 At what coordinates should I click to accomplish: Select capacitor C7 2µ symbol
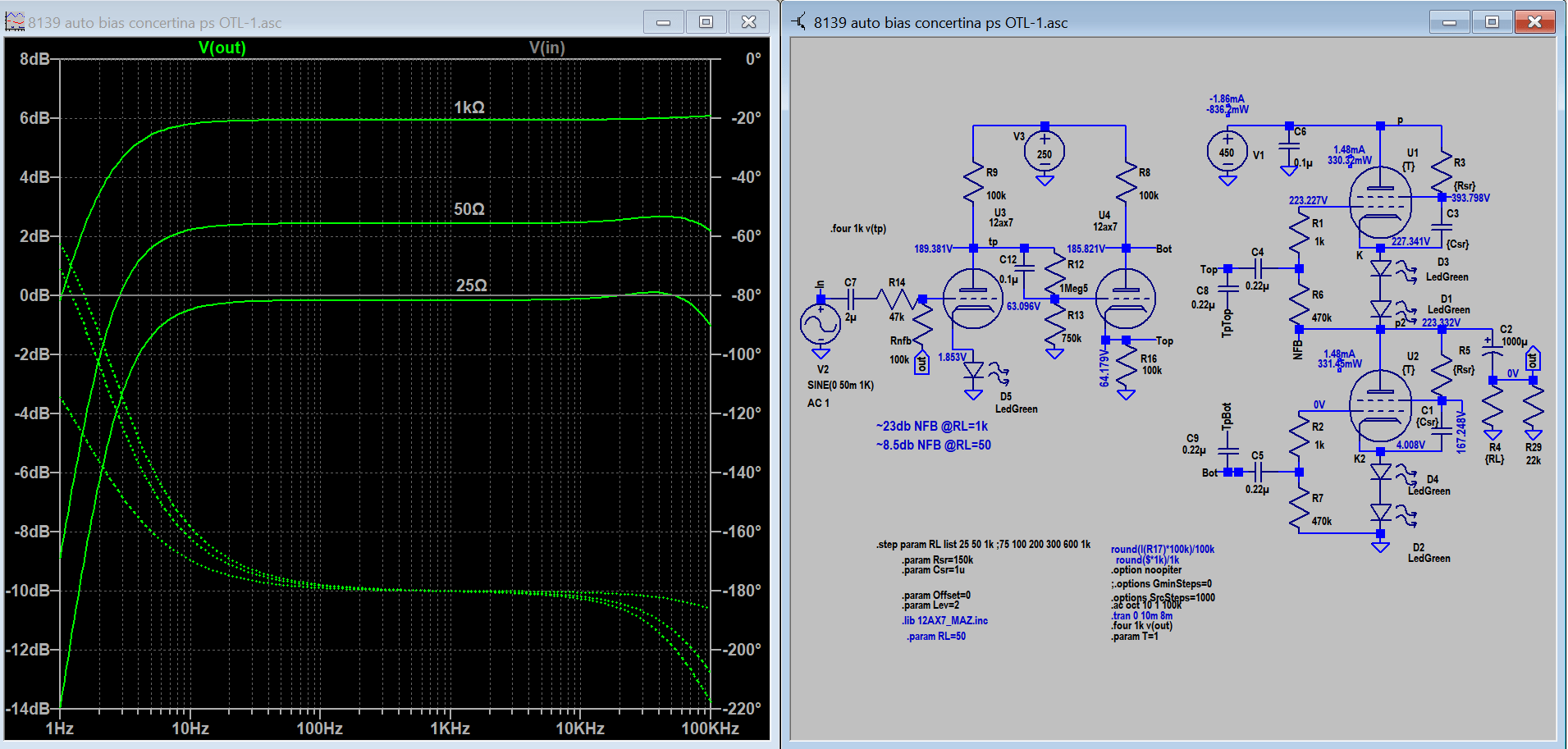[x=852, y=299]
